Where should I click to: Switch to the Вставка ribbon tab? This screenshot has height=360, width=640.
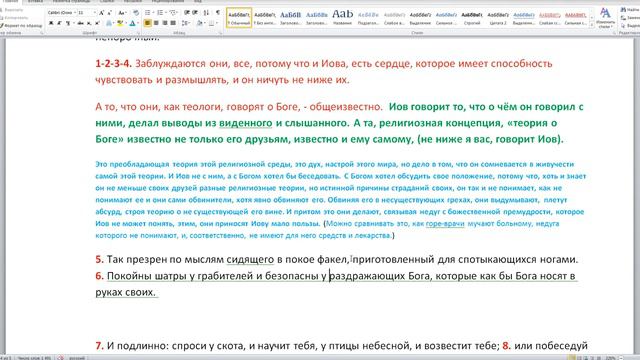pos(36,2)
